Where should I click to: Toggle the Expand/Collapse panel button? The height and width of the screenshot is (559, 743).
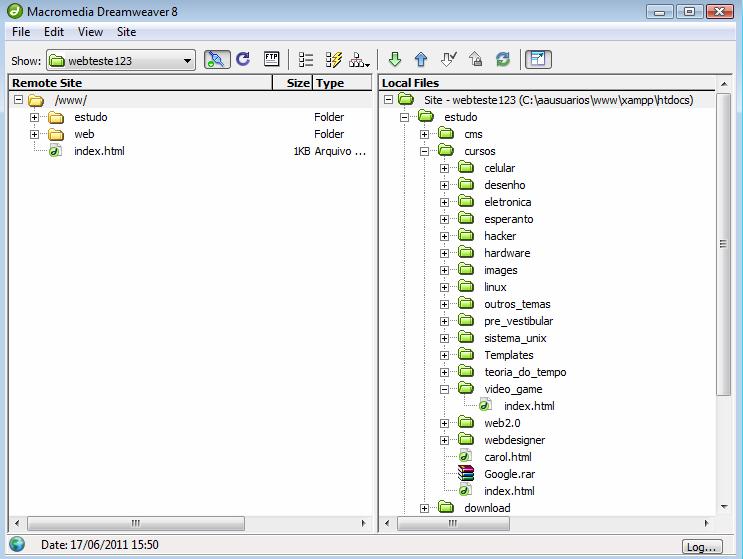(x=538, y=60)
